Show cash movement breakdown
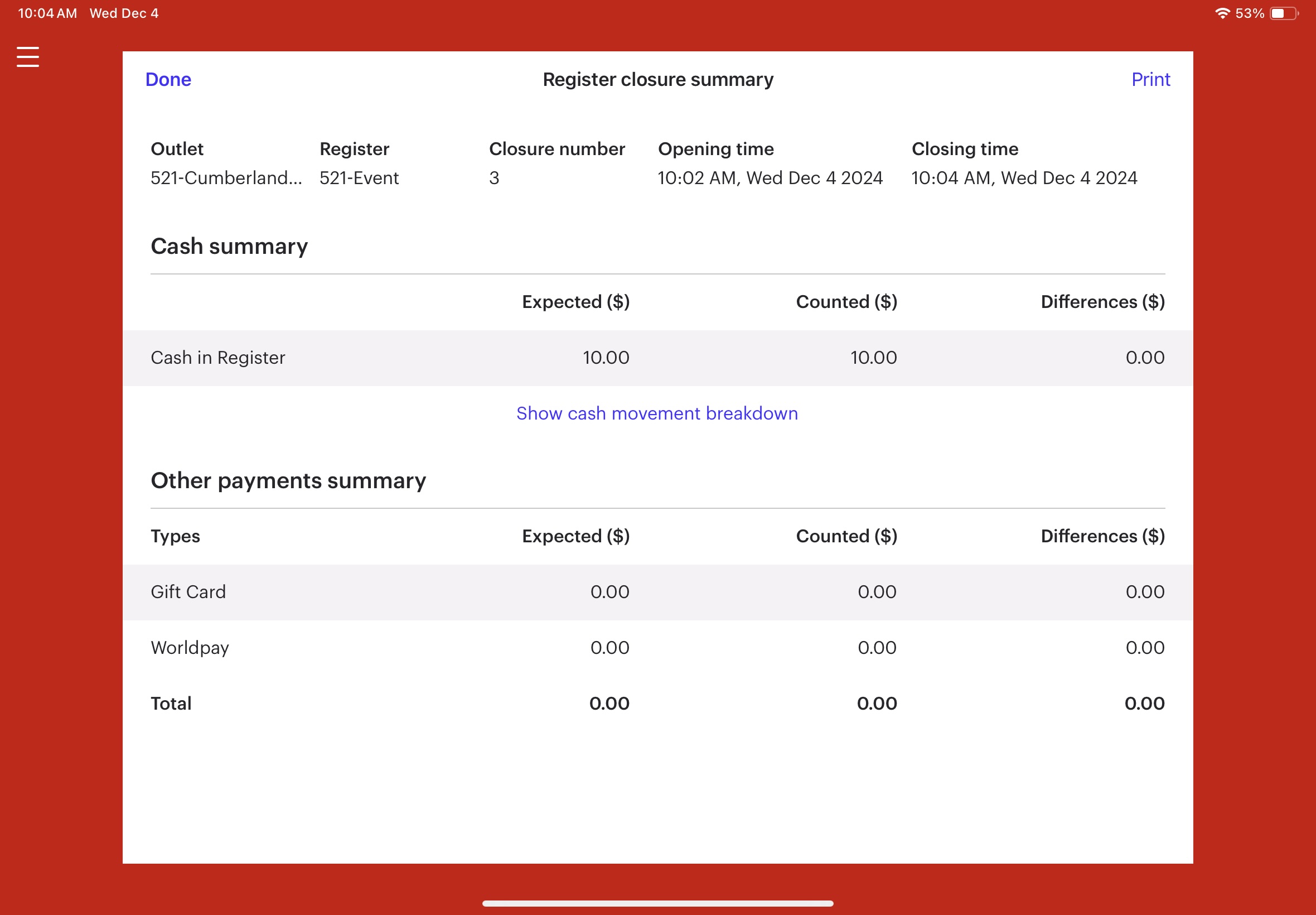The width and height of the screenshot is (1316, 915). pos(657,413)
